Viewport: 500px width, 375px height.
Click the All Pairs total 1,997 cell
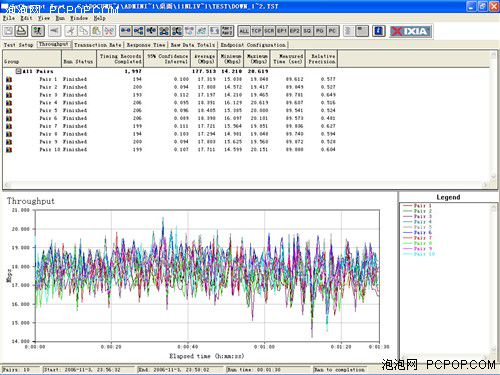(x=133, y=71)
